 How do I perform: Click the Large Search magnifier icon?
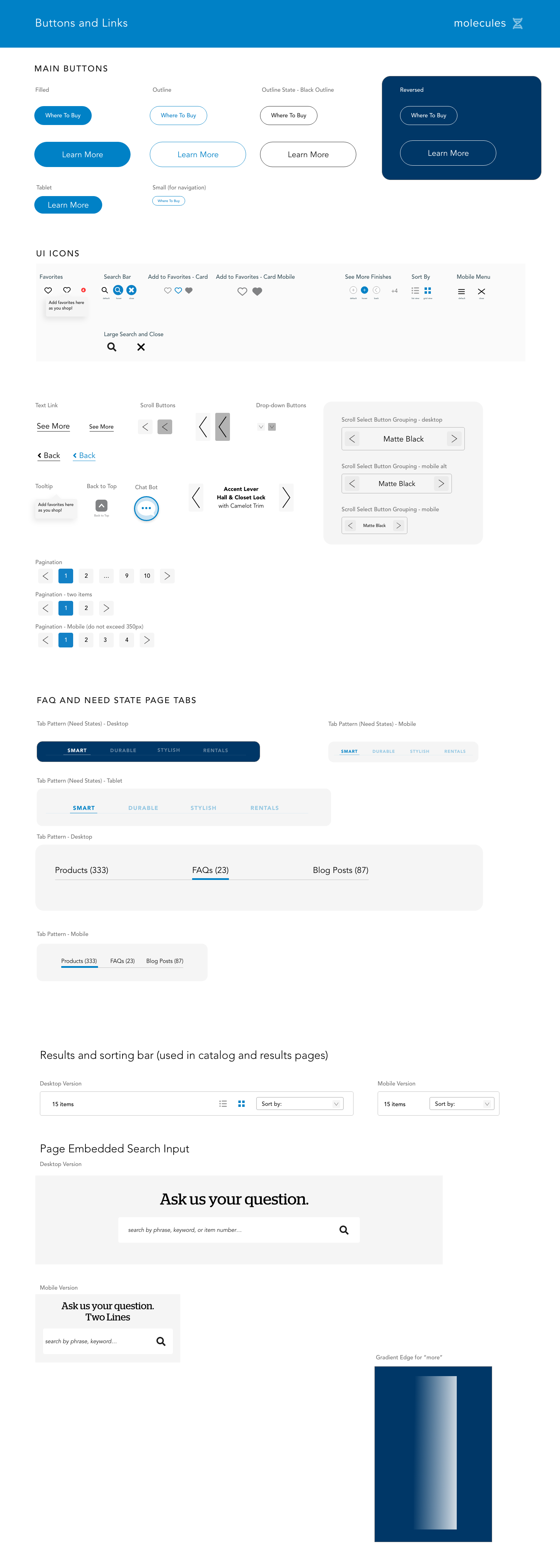(111, 347)
